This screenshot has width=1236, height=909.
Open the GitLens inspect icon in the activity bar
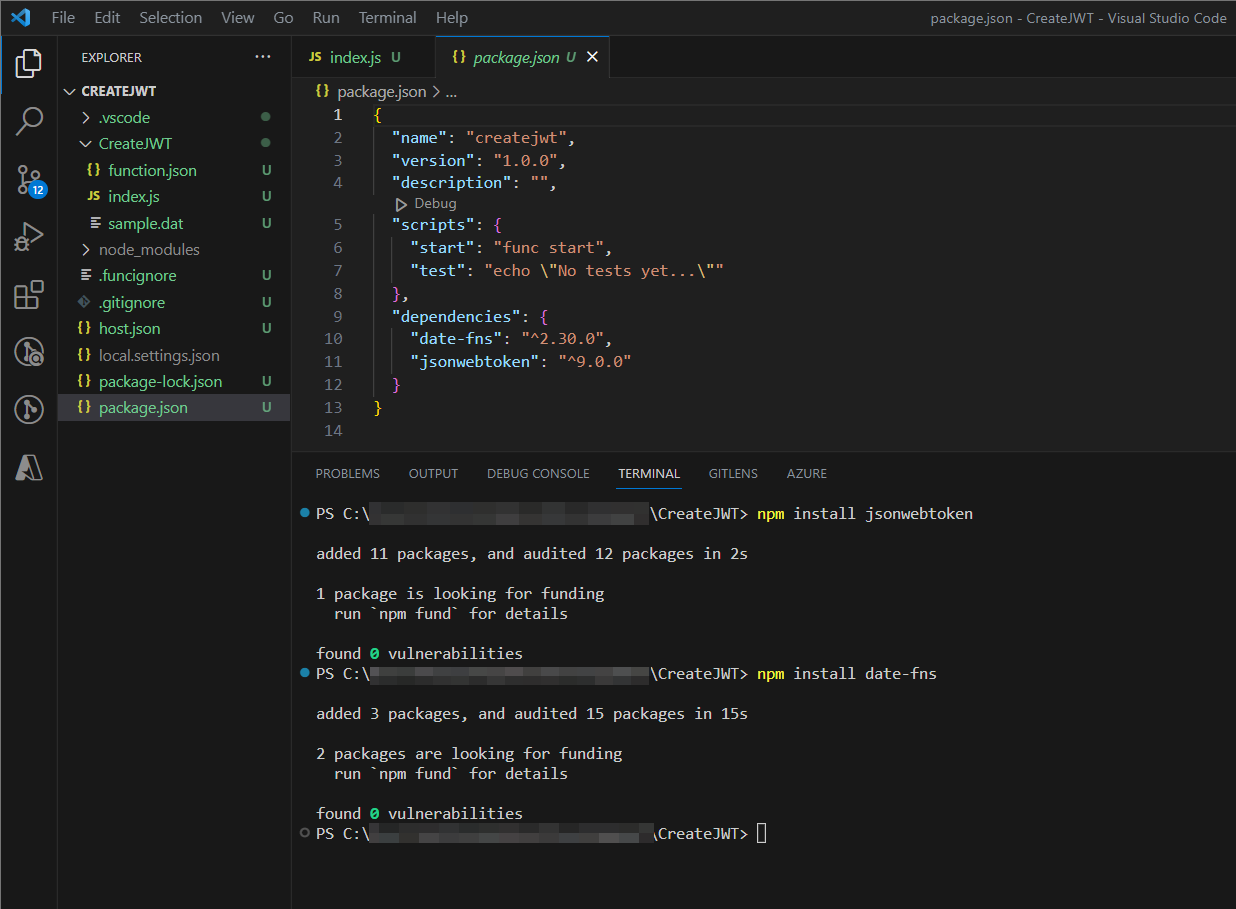click(29, 352)
